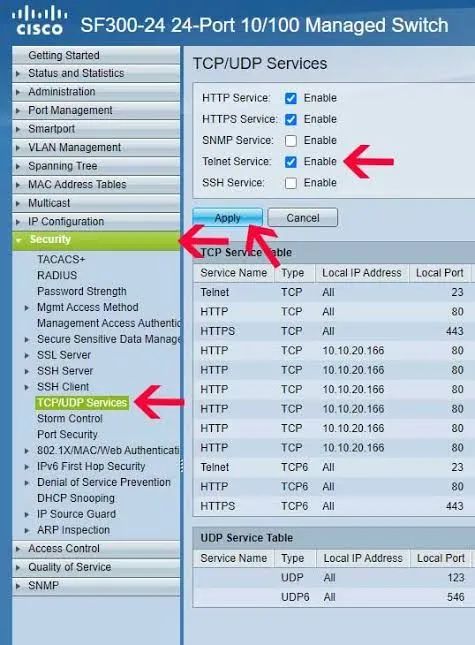Expand the IP Source Guard arrow
The width and height of the screenshot is (475, 645).
click(27, 515)
